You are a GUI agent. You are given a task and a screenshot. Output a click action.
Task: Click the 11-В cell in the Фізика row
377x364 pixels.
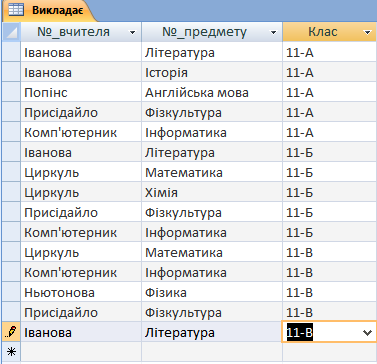pyautogui.click(x=330, y=292)
